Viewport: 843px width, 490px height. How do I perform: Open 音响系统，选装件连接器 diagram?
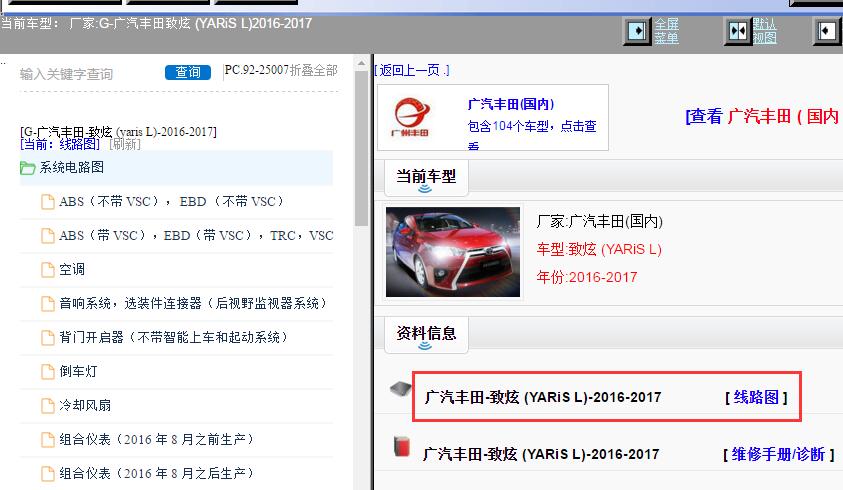193,303
